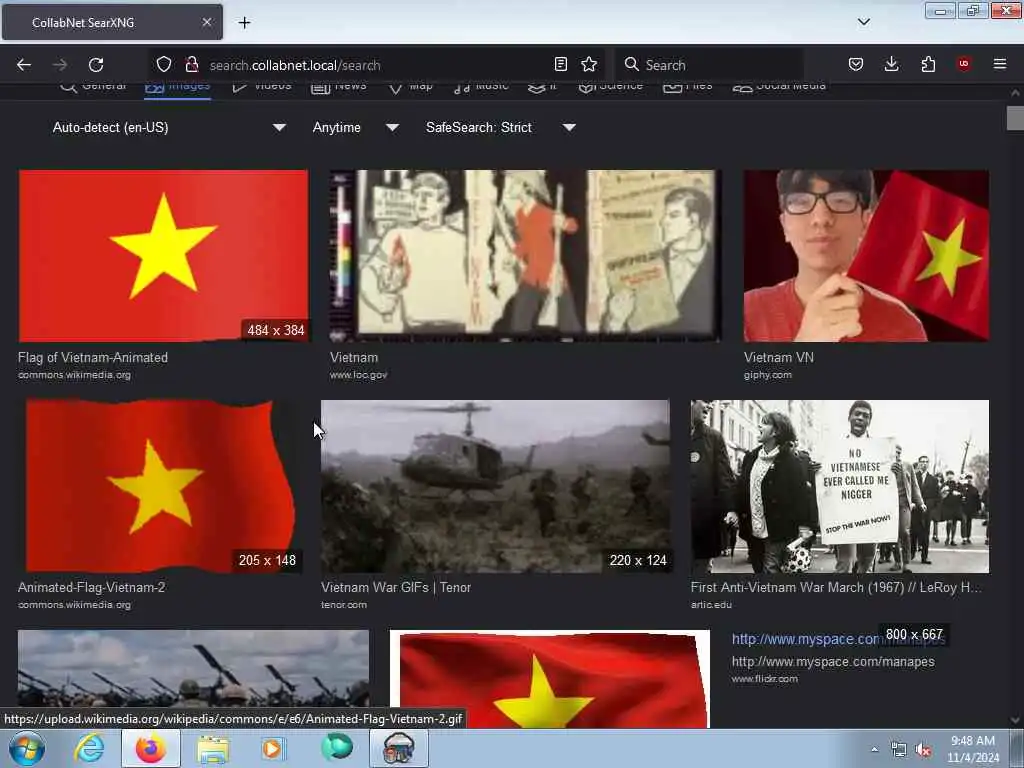The height and width of the screenshot is (768, 1024).
Task: Switch to the Music search category
Action: tap(481, 86)
